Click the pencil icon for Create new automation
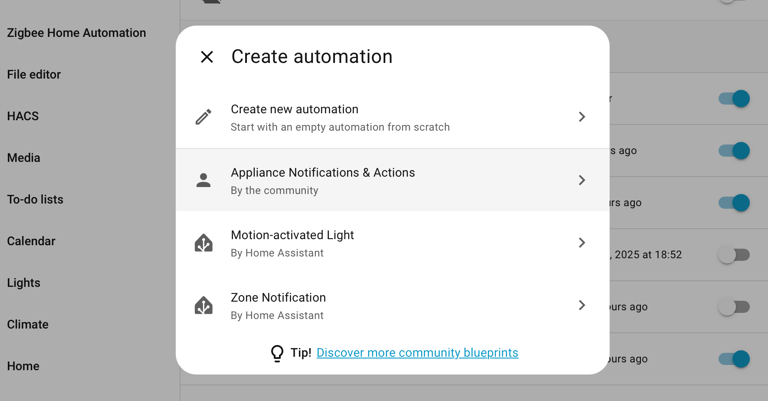Viewport: 768px width, 401px height. 203,117
